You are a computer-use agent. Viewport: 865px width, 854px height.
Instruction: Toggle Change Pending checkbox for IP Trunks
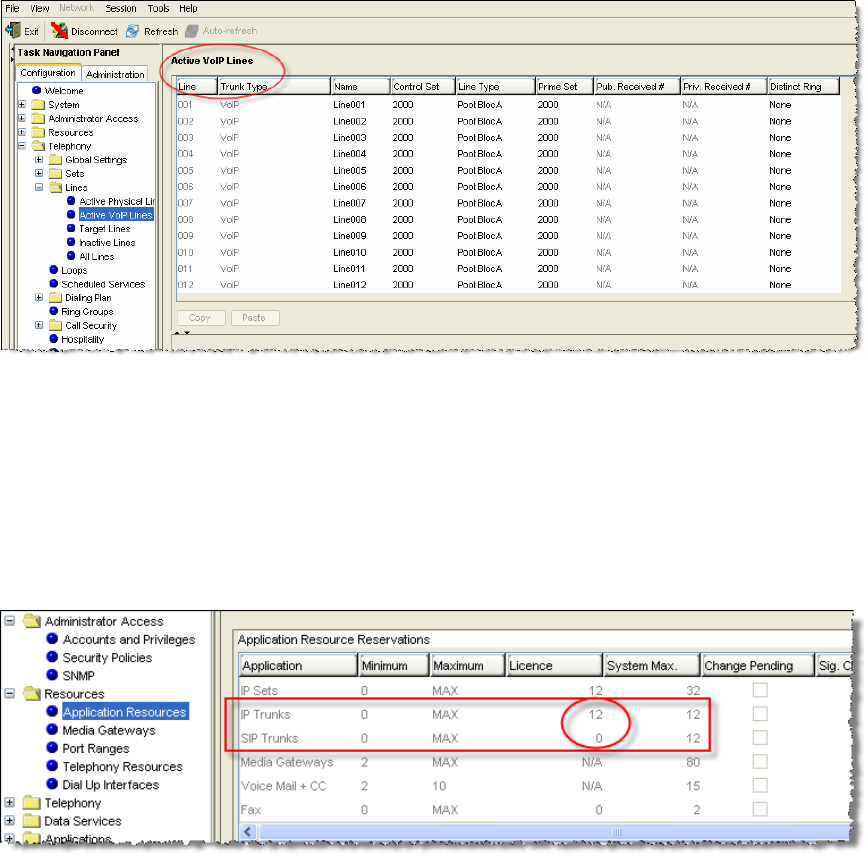(760, 714)
